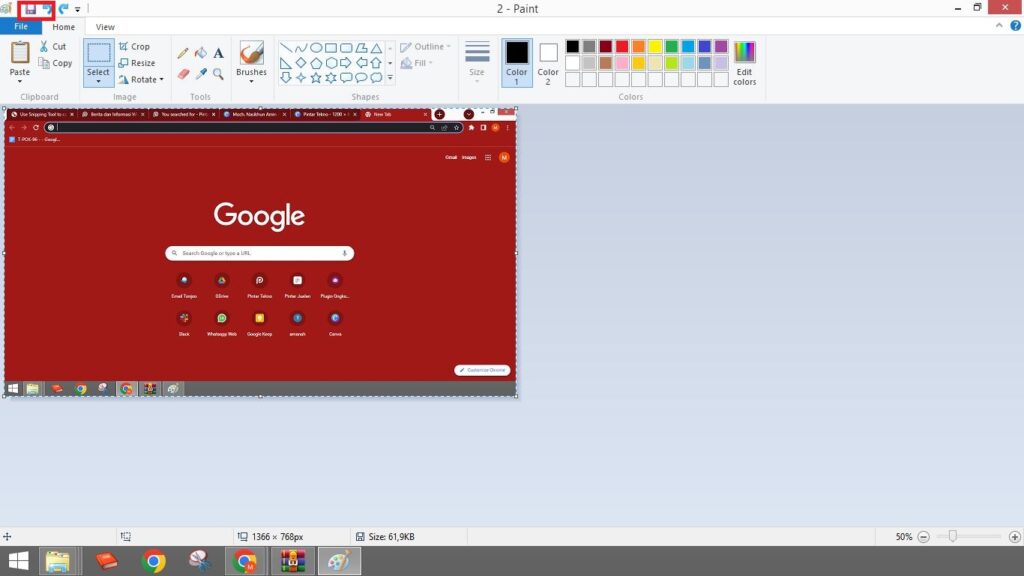The width and height of the screenshot is (1024, 576).
Task: Choose the Right triangle shape
Action: pyautogui.click(x=286, y=63)
